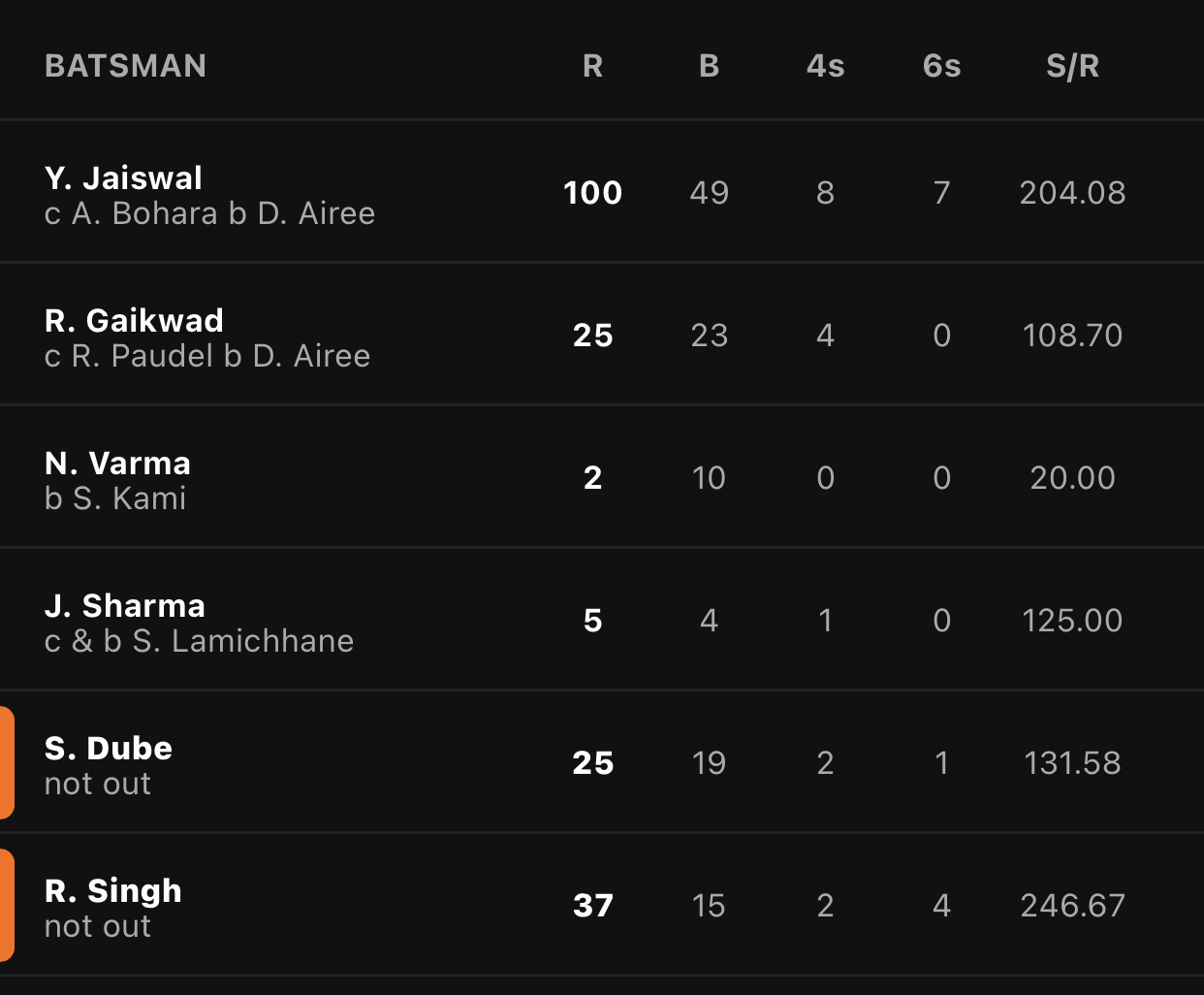
Task: Click dismissal text "c A. Bohara b D. Airee"
Action: click(209, 213)
